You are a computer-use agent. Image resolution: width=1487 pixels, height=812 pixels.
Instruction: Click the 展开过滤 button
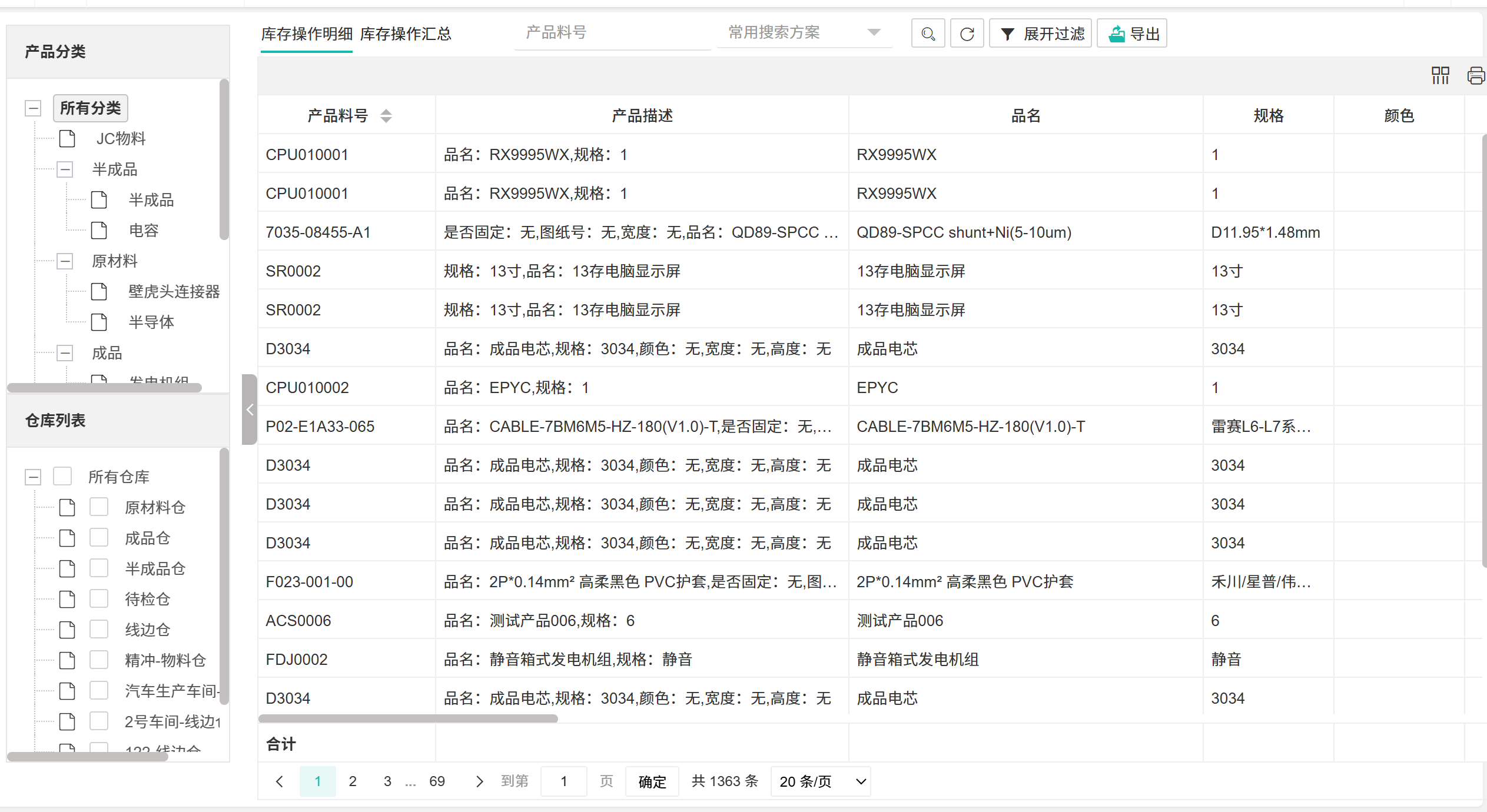[1041, 34]
